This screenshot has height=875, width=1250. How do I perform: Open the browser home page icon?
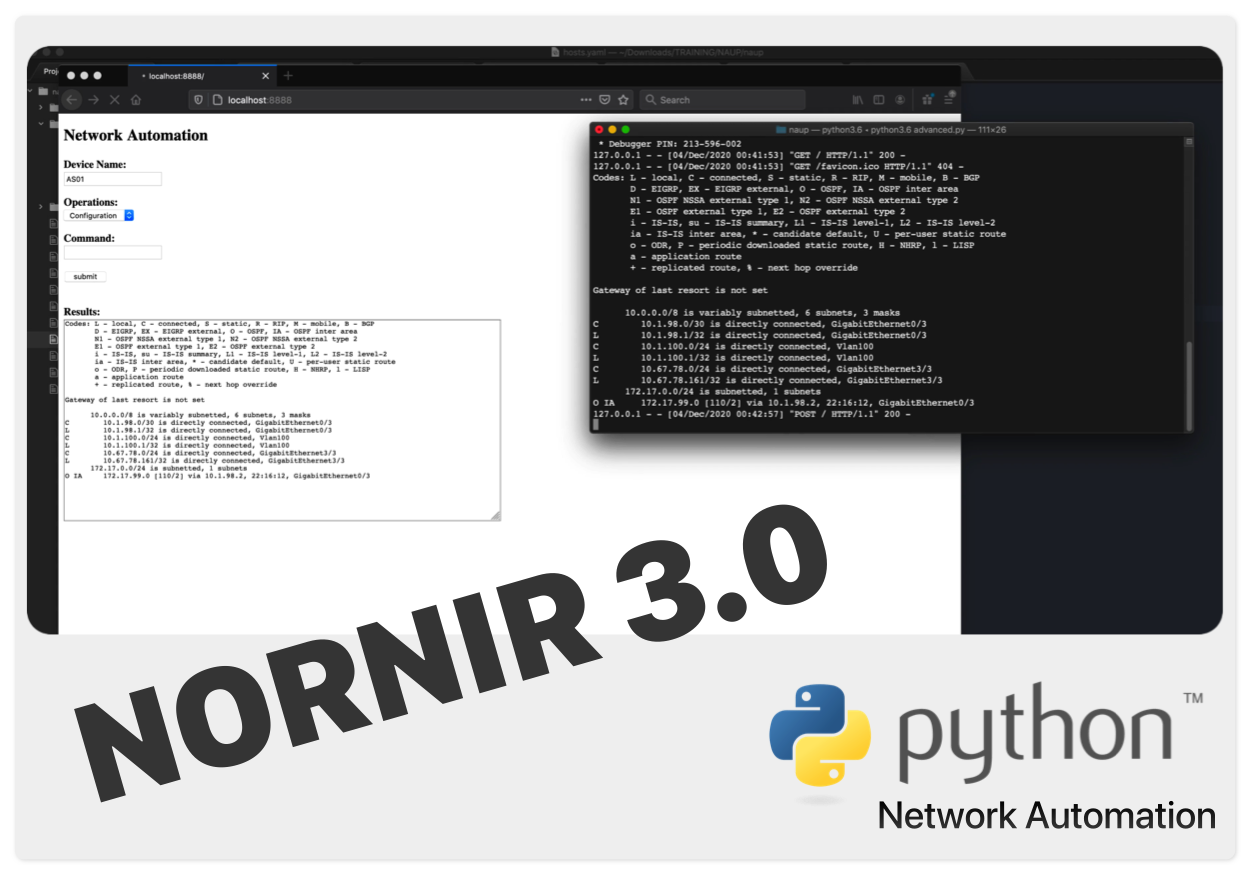point(136,100)
